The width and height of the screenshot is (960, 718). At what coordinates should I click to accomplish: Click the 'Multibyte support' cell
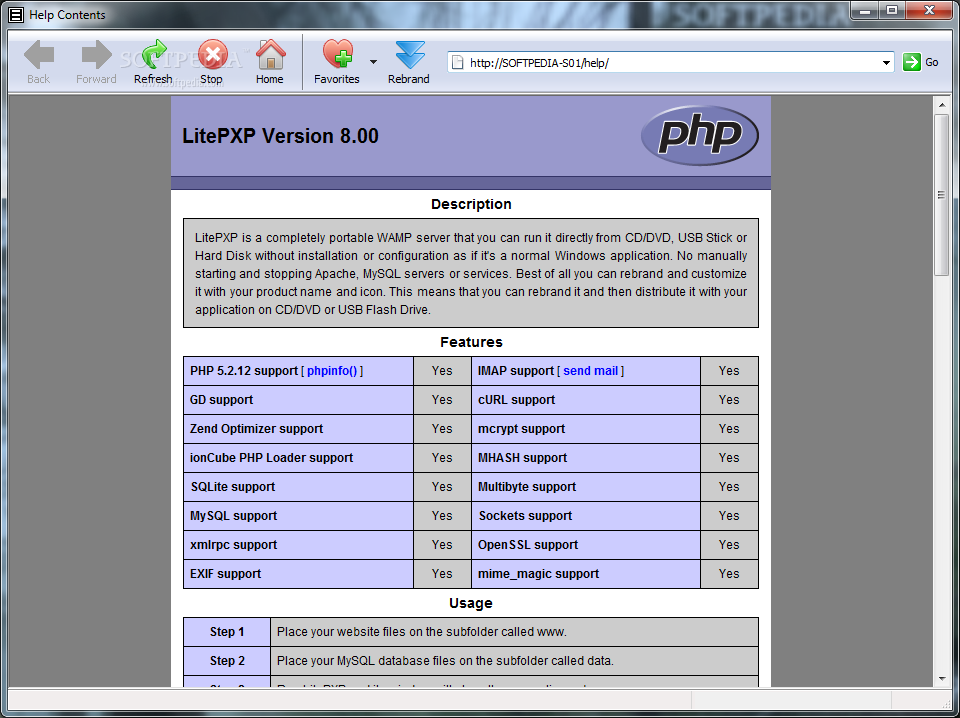[586, 487]
